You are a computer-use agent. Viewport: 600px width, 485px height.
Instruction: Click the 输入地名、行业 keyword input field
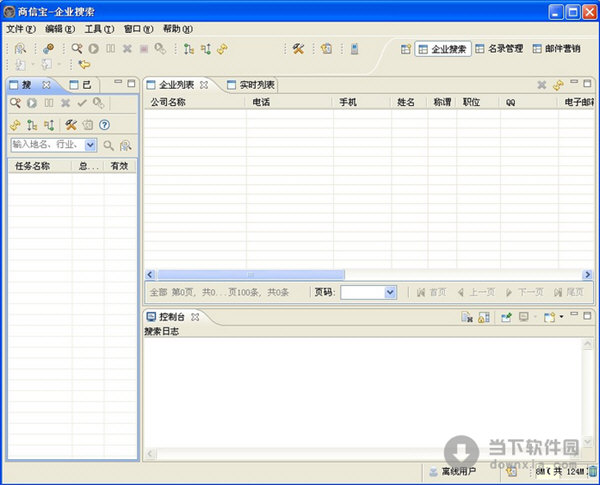(x=48, y=145)
